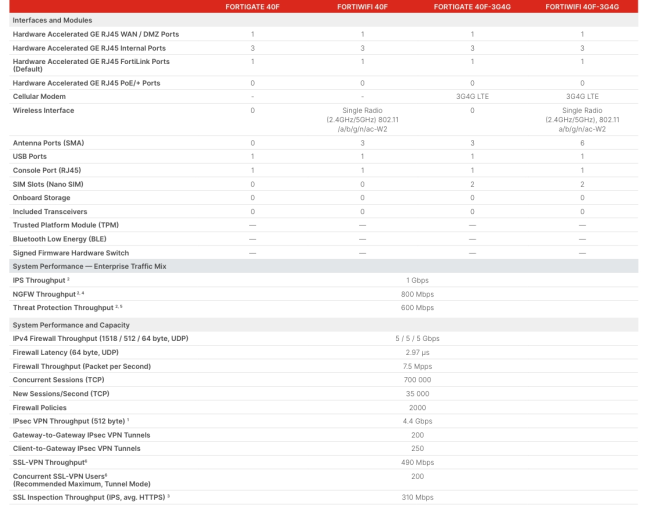Click the SIM Slots (Nano SIM) label

[x=53, y=184]
